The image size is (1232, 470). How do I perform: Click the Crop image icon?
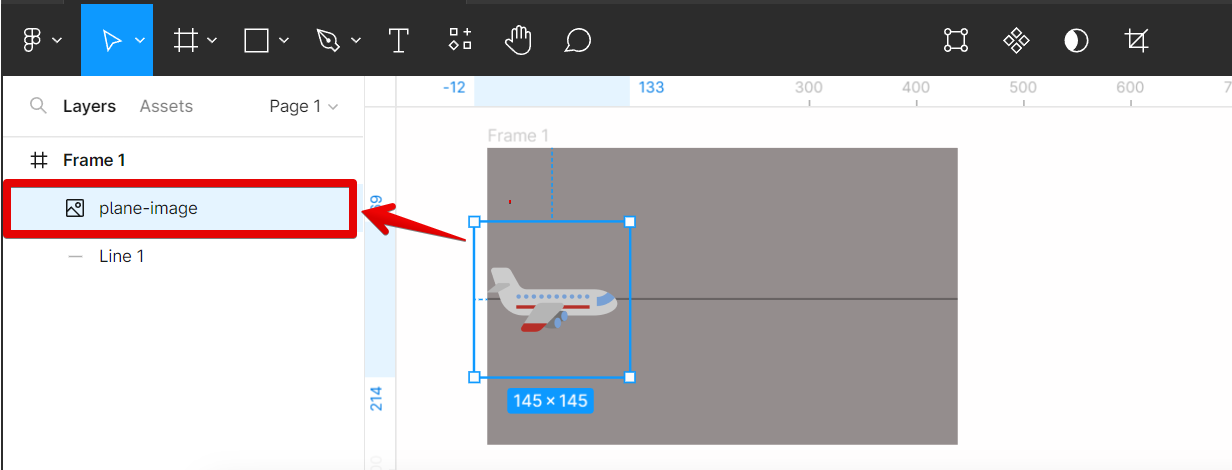pyautogui.click(x=1136, y=40)
